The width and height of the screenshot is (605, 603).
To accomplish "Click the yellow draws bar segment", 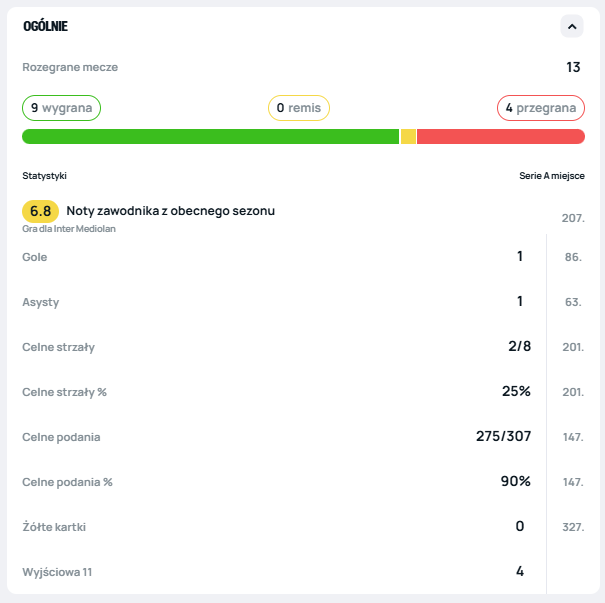I will pos(408,137).
